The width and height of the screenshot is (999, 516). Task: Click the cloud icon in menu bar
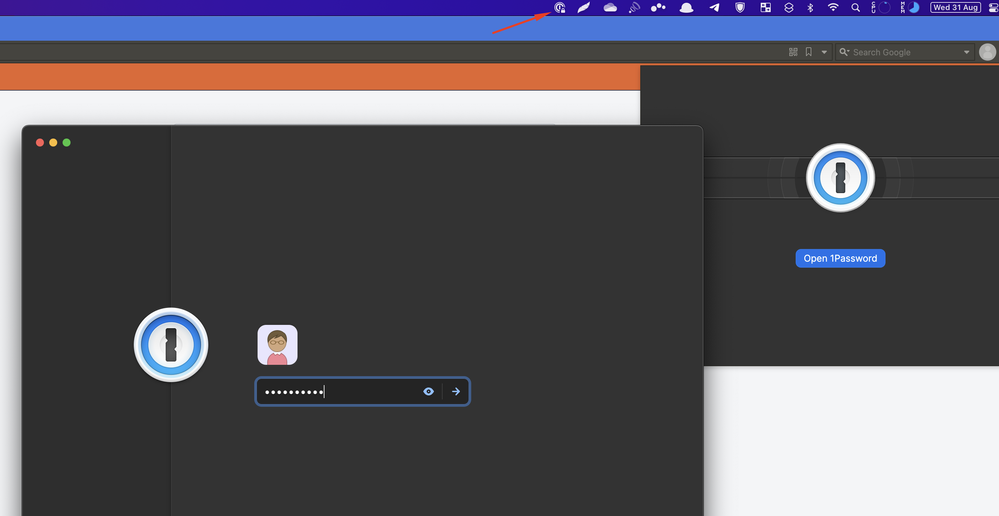point(609,8)
